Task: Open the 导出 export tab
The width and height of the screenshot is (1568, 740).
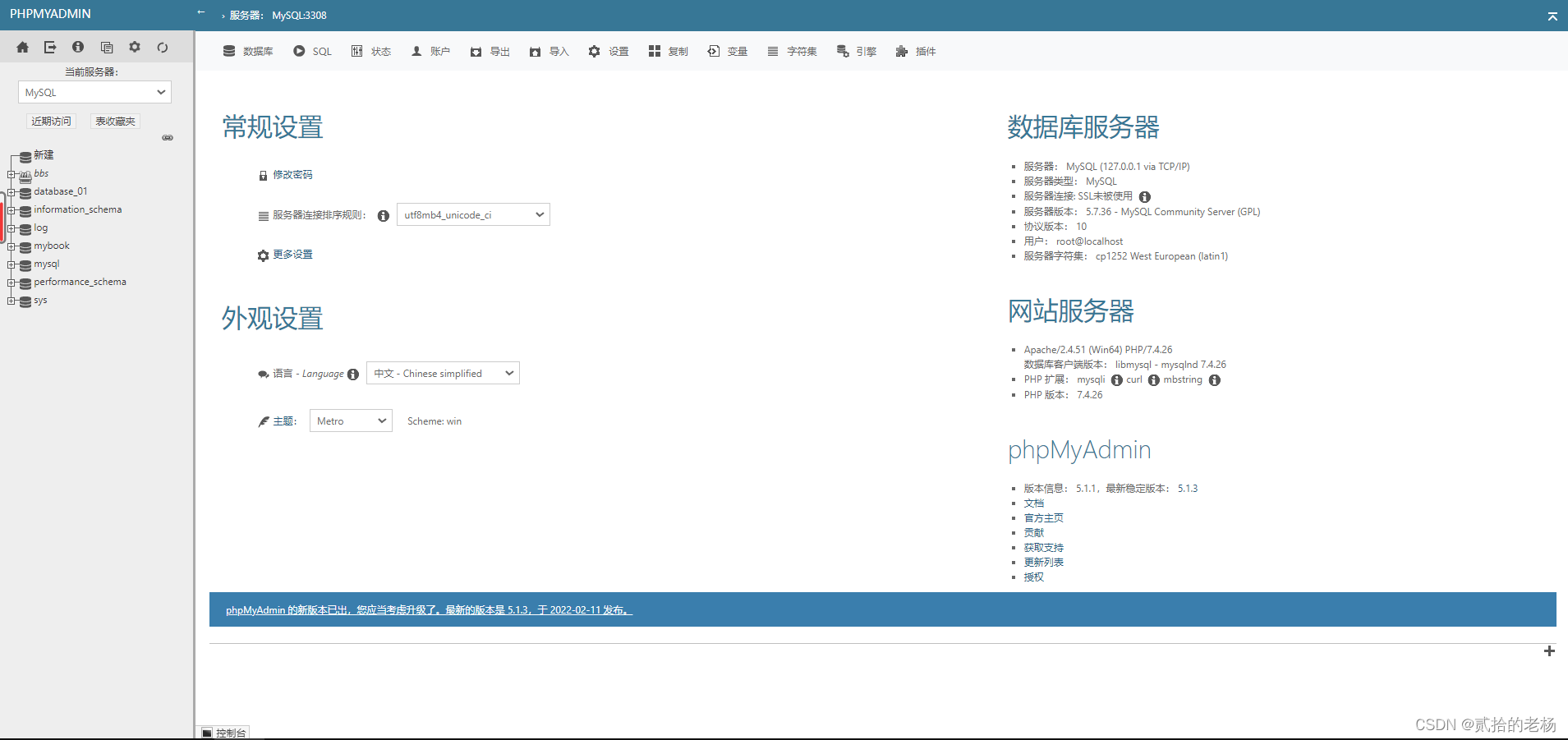Action: 490,52
